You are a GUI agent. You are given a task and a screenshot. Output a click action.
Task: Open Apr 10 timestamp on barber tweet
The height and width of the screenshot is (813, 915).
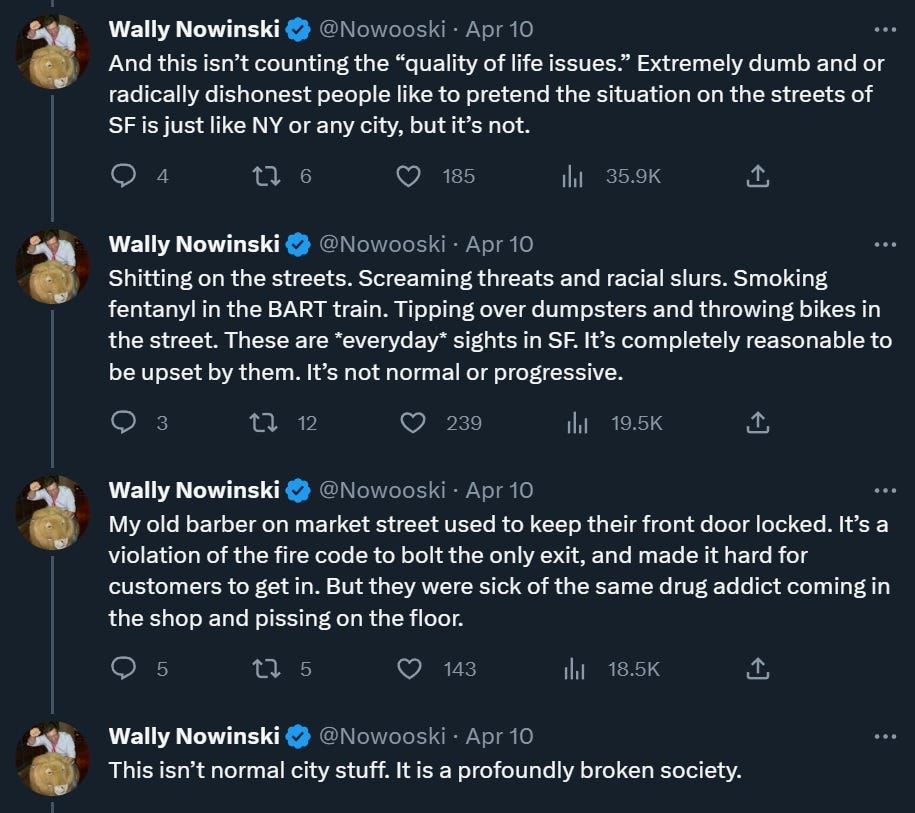point(500,490)
